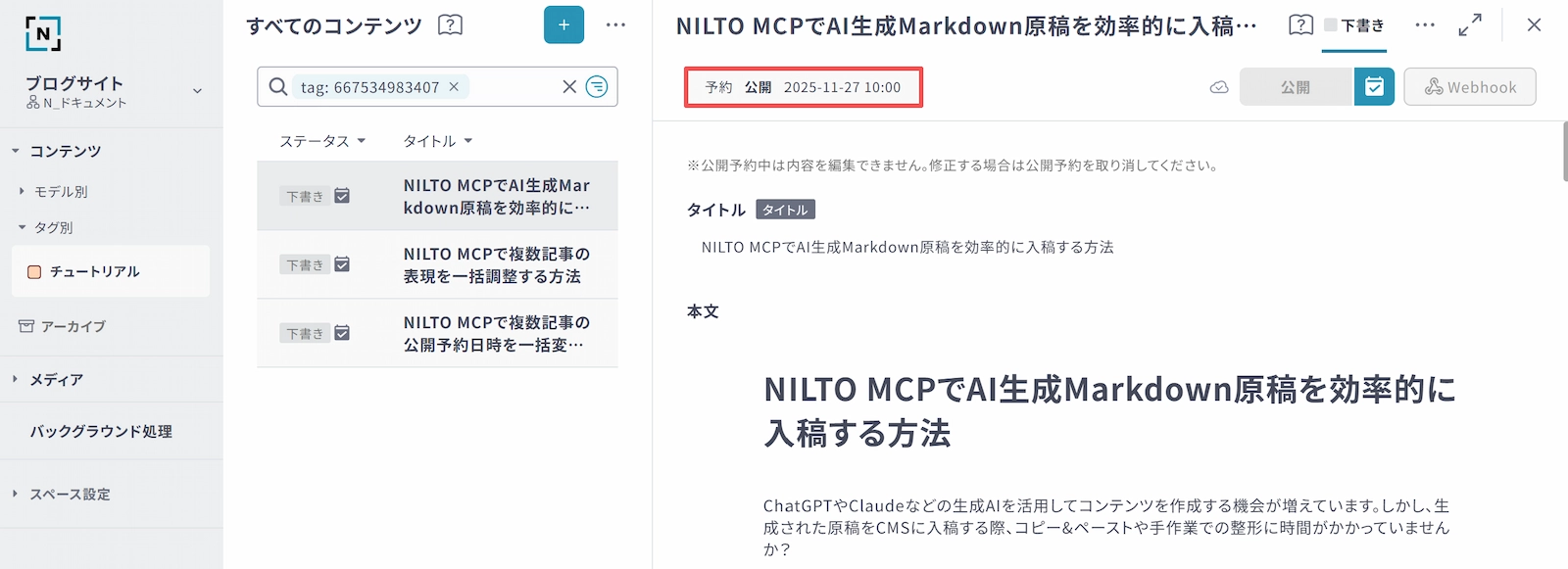Clear the search field with the X icon

569,87
